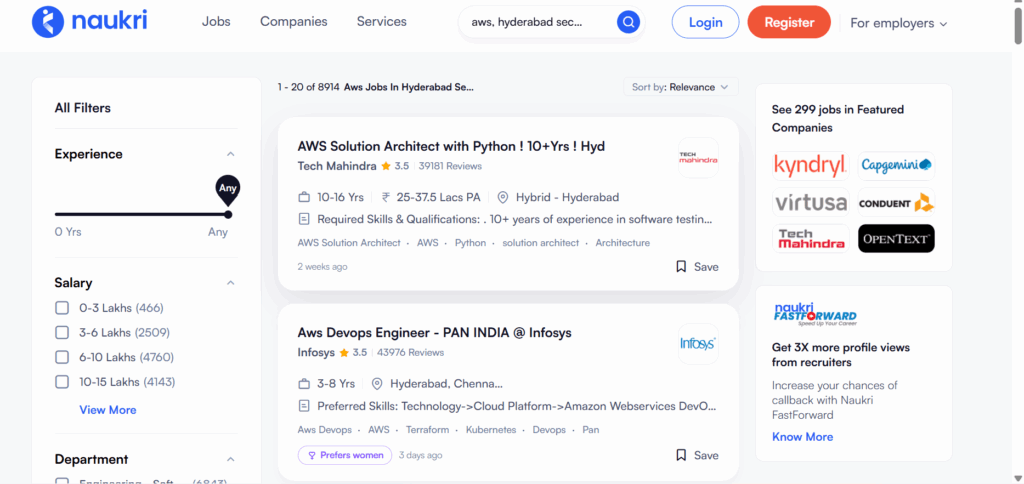Screen dimensions: 1024x484
Task: Click the Know More link
Action: (803, 437)
